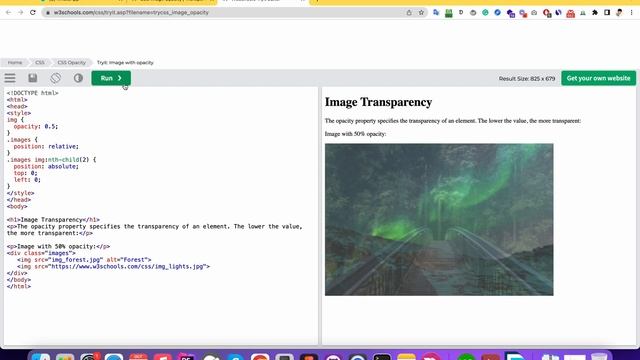Toggle the browser side panel
The image size is (640, 360).
(x=607, y=13)
